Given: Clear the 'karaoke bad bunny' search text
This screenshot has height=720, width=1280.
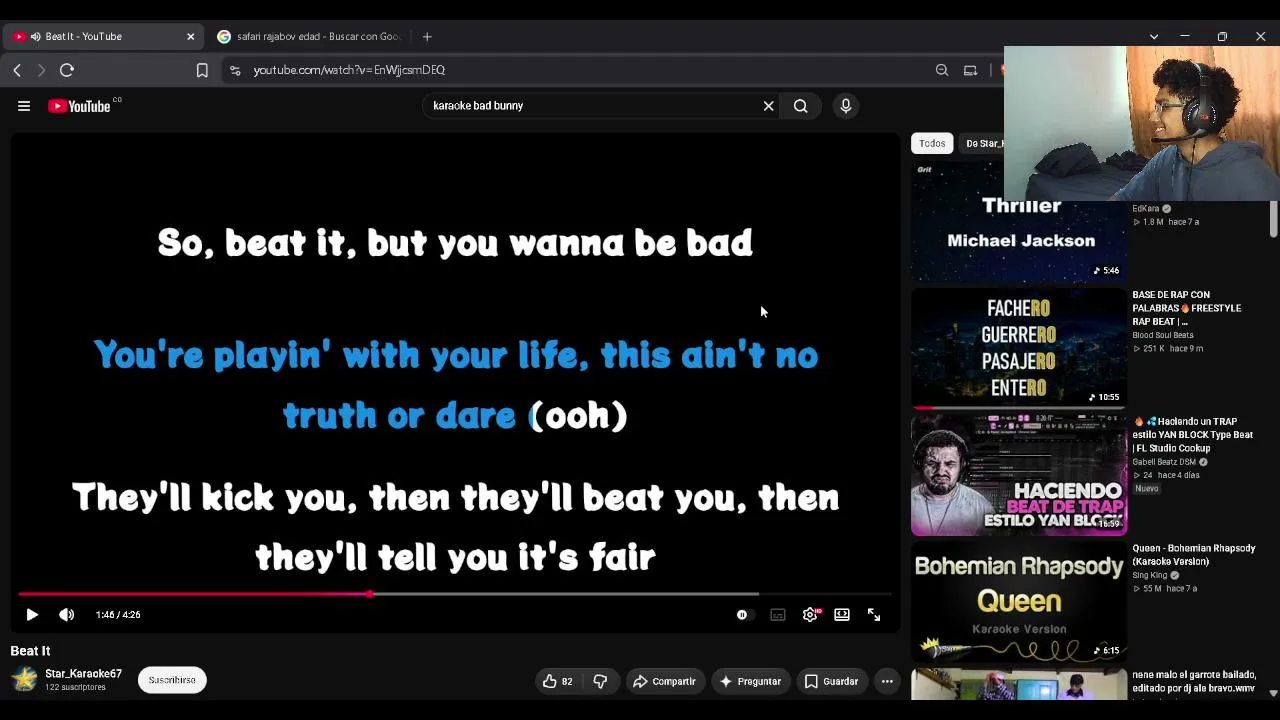Looking at the screenshot, I should pos(768,106).
